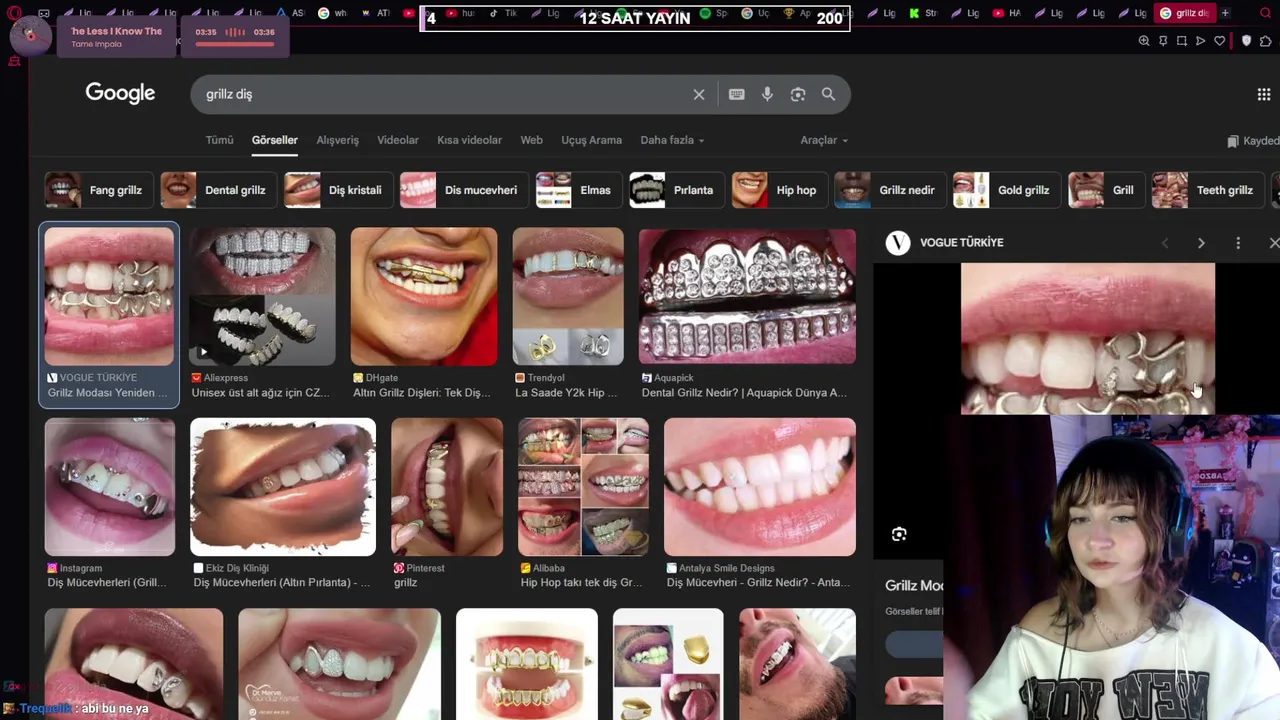Take a snapshot with the capture icon
The image size is (1280, 720).
[x=1182, y=41]
